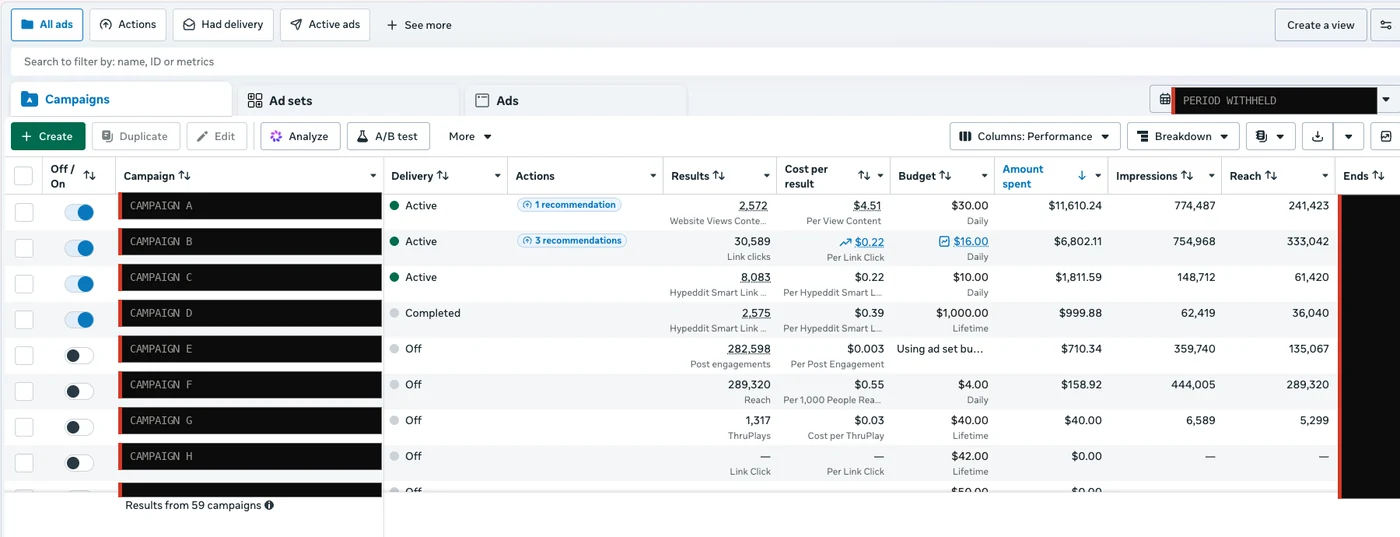The height and width of the screenshot is (537, 1400).
Task: Click the export download icon
Action: click(x=1318, y=136)
